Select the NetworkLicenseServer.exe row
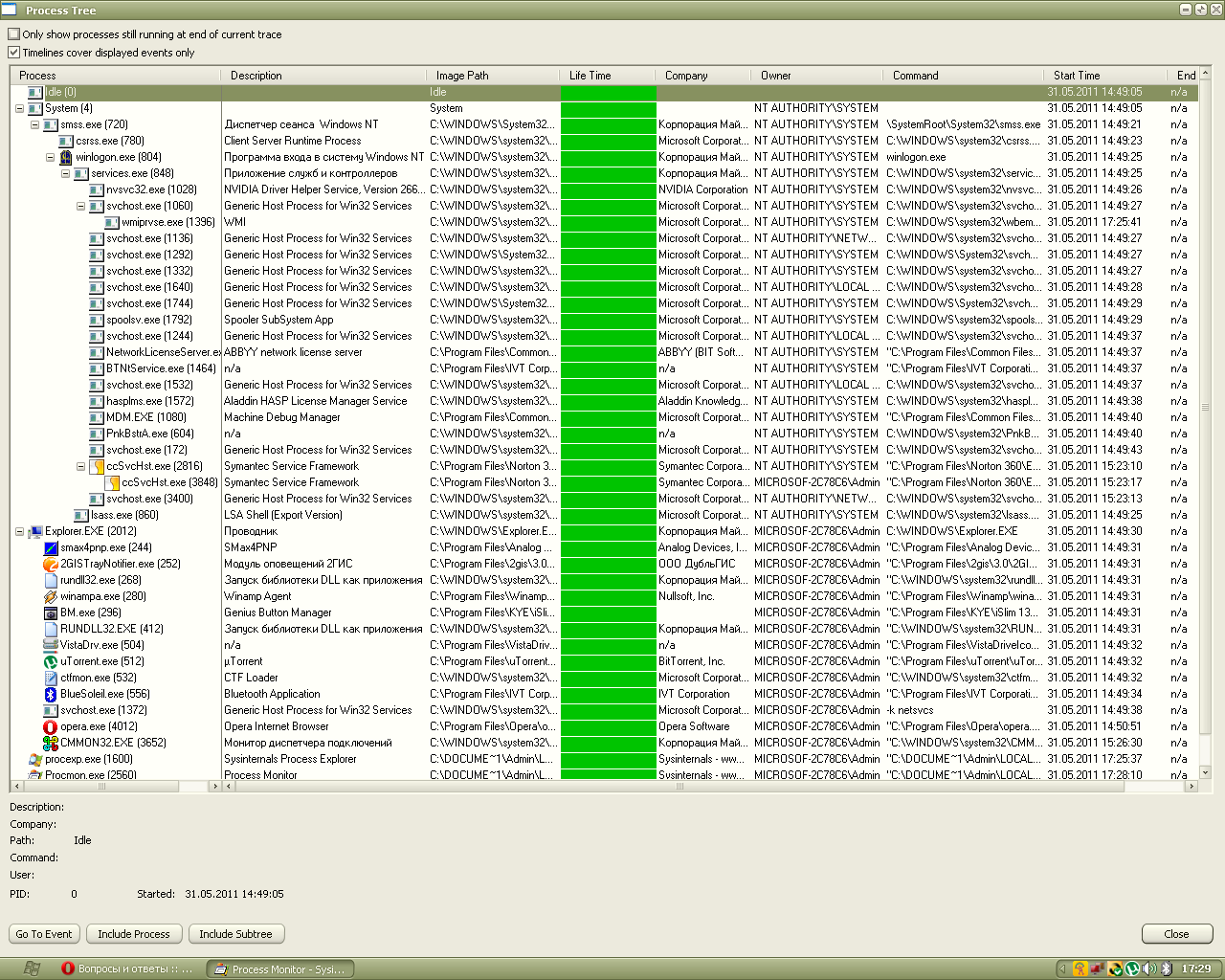The width and height of the screenshot is (1225, 980). pos(603,352)
